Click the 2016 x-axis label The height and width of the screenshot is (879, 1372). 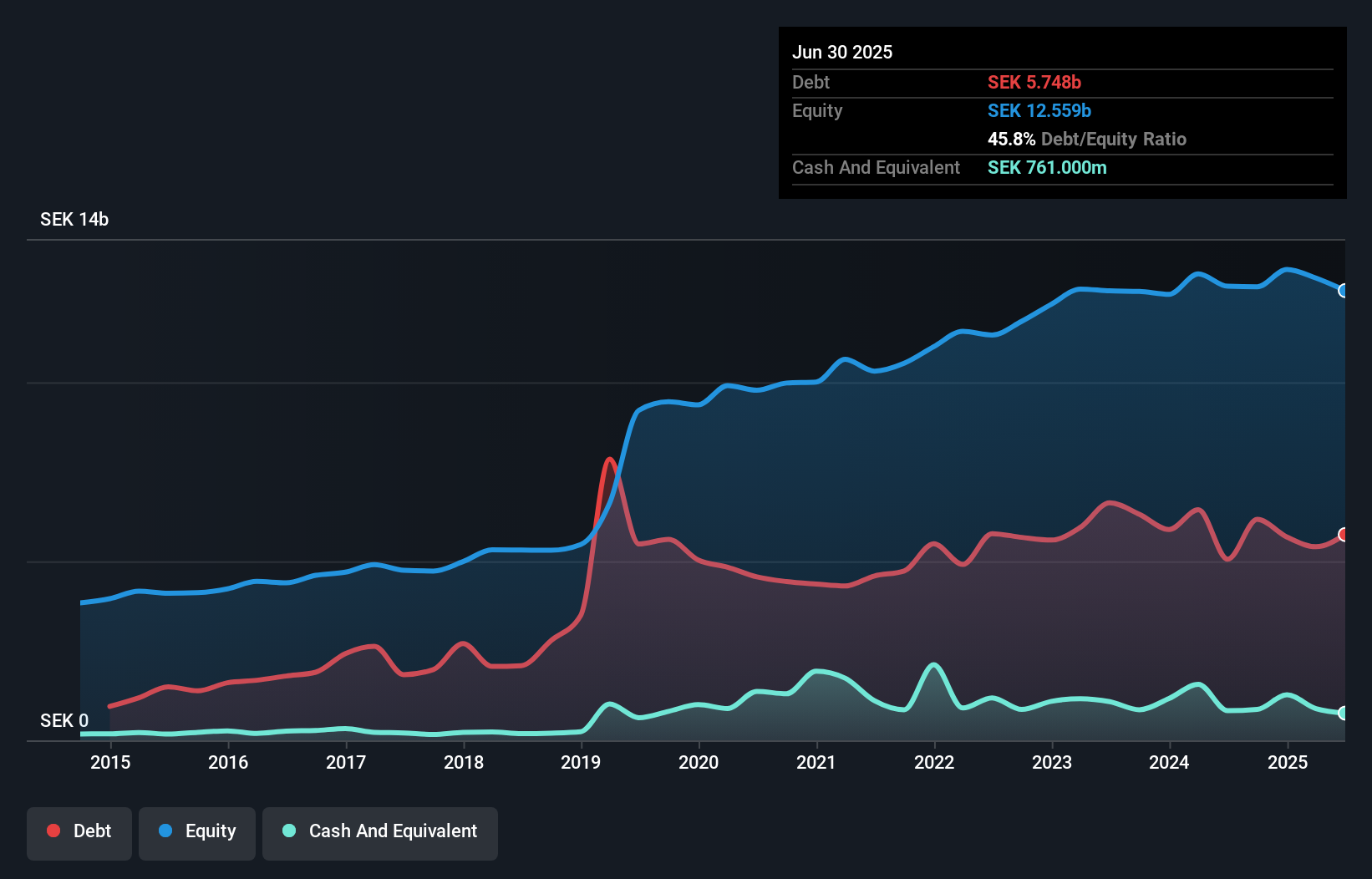click(x=228, y=762)
